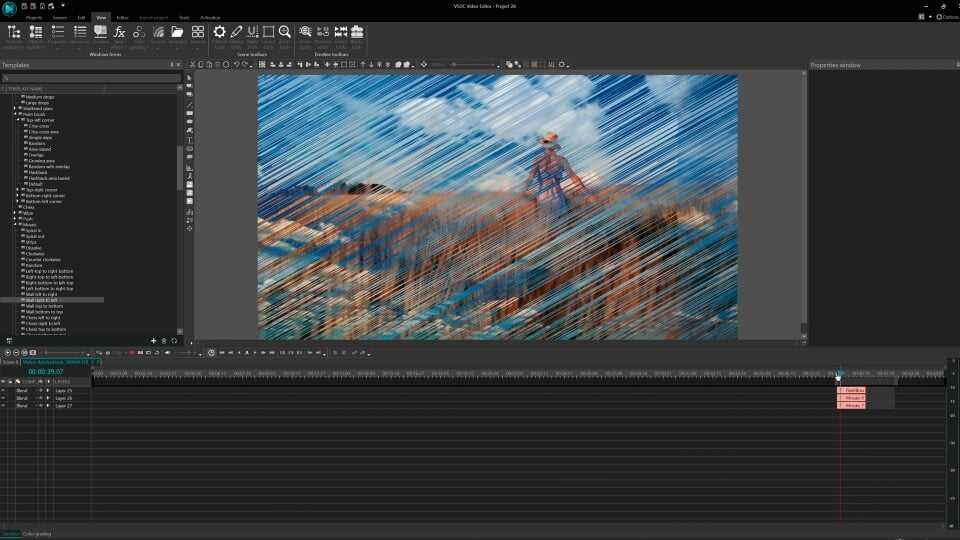The height and width of the screenshot is (540, 960).
Task: Switch to the Color grading tab
Action: (37, 534)
